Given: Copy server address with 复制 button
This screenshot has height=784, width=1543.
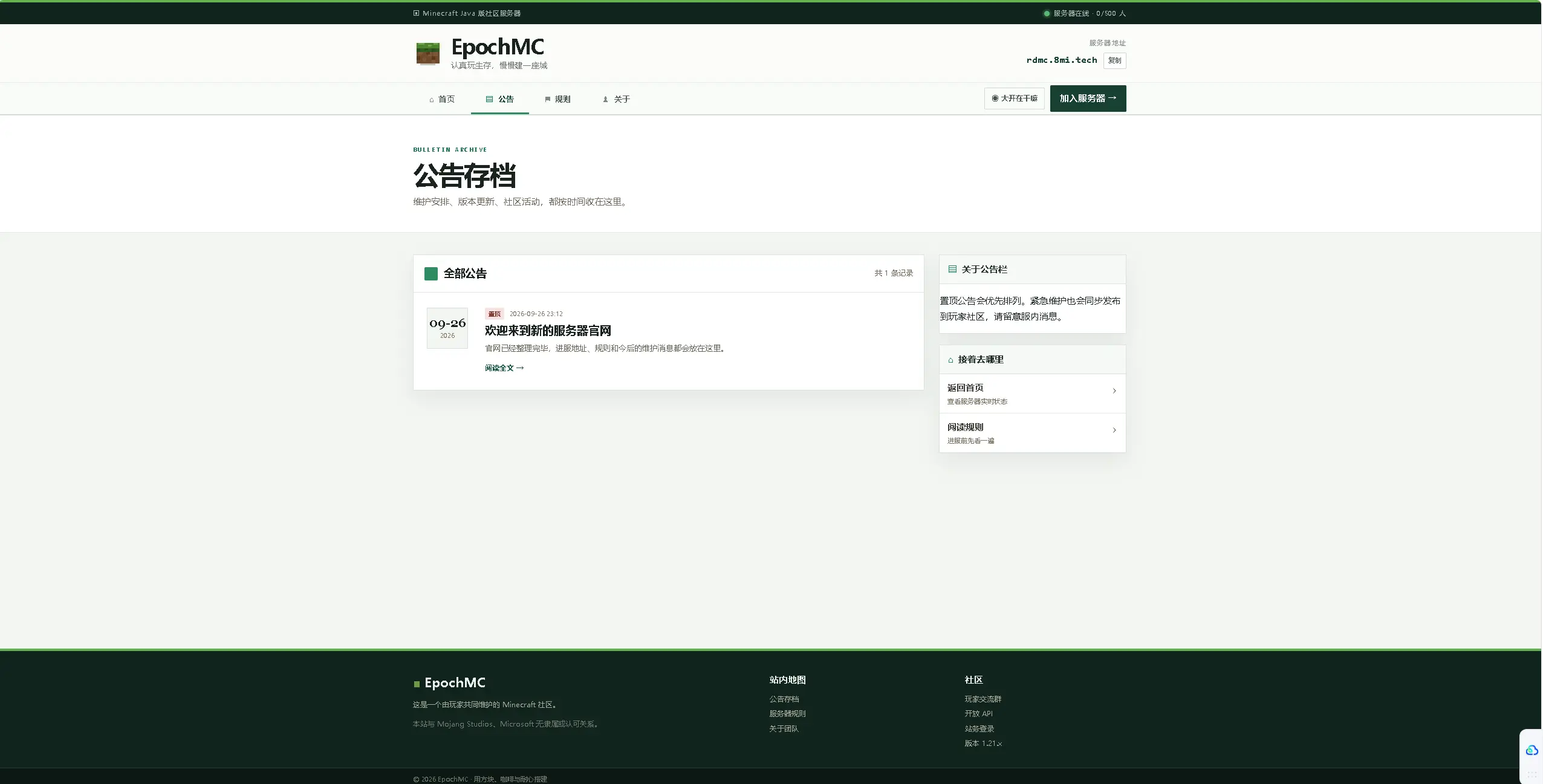Looking at the screenshot, I should 1114,60.
